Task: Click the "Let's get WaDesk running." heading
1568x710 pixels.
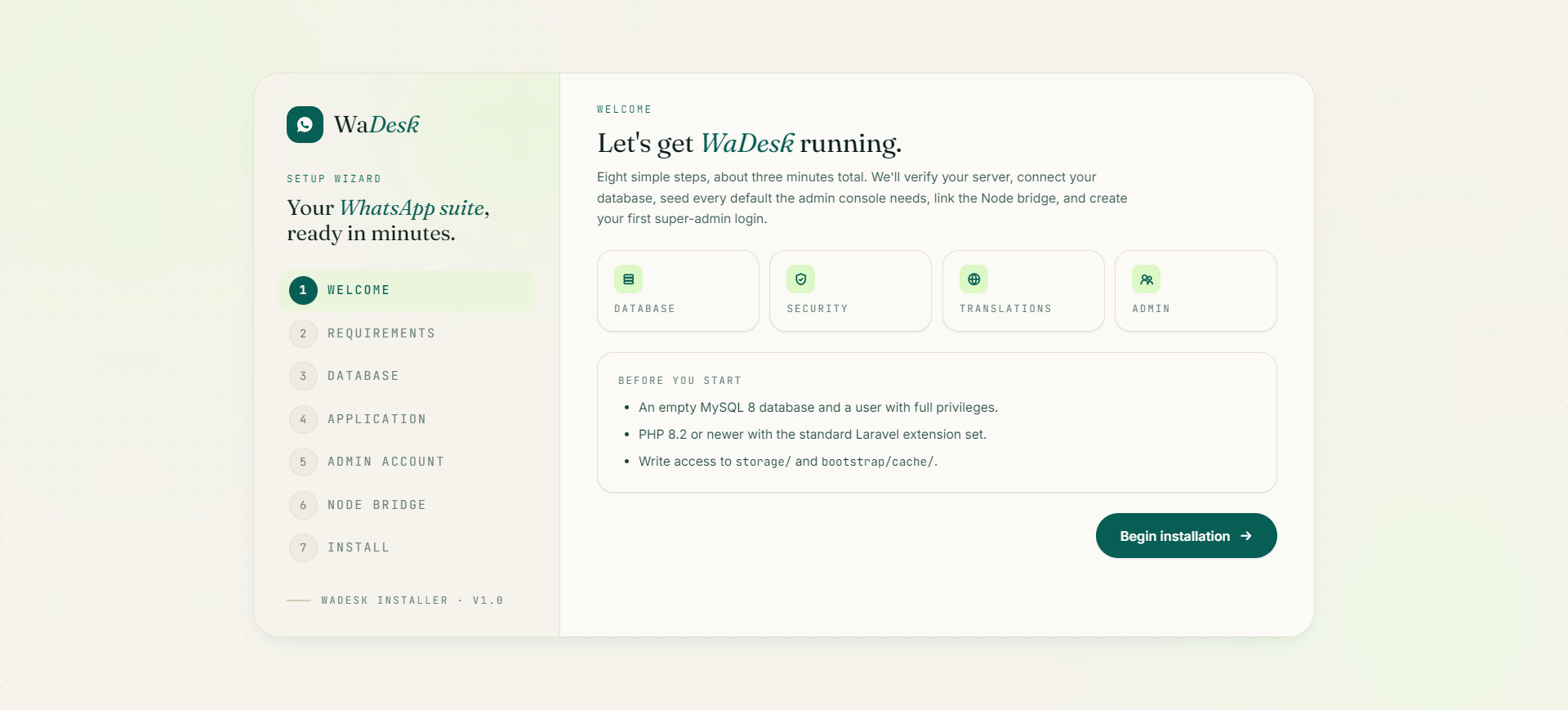Action: pyautogui.click(x=749, y=143)
